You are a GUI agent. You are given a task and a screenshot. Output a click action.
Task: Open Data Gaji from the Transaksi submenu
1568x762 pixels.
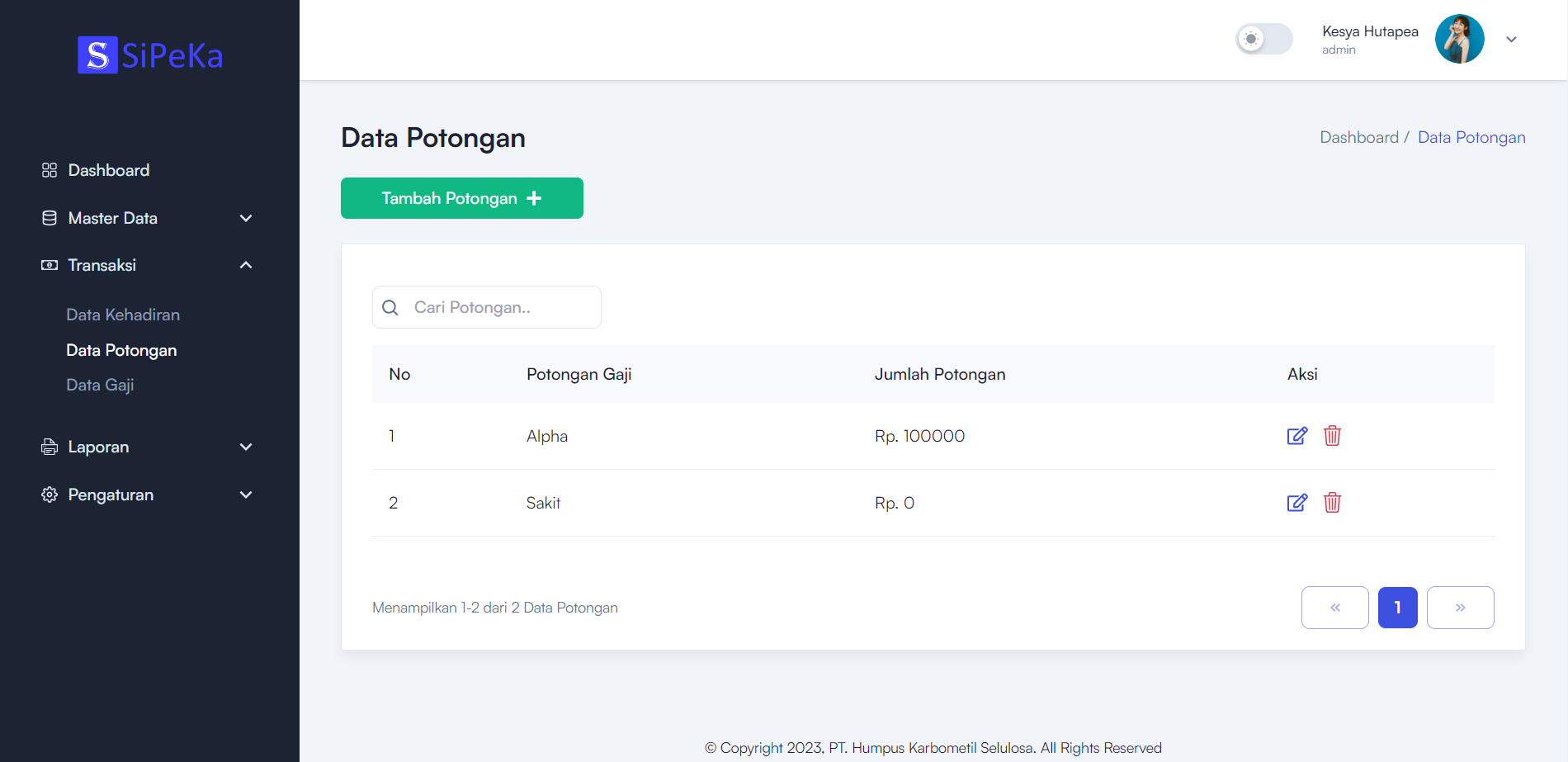point(100,385)
